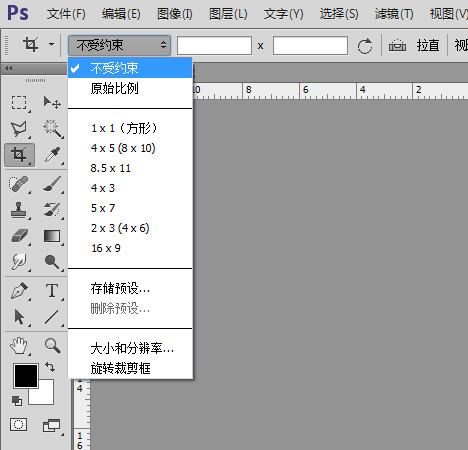Select the Magic Wand tool

[52, 129]
